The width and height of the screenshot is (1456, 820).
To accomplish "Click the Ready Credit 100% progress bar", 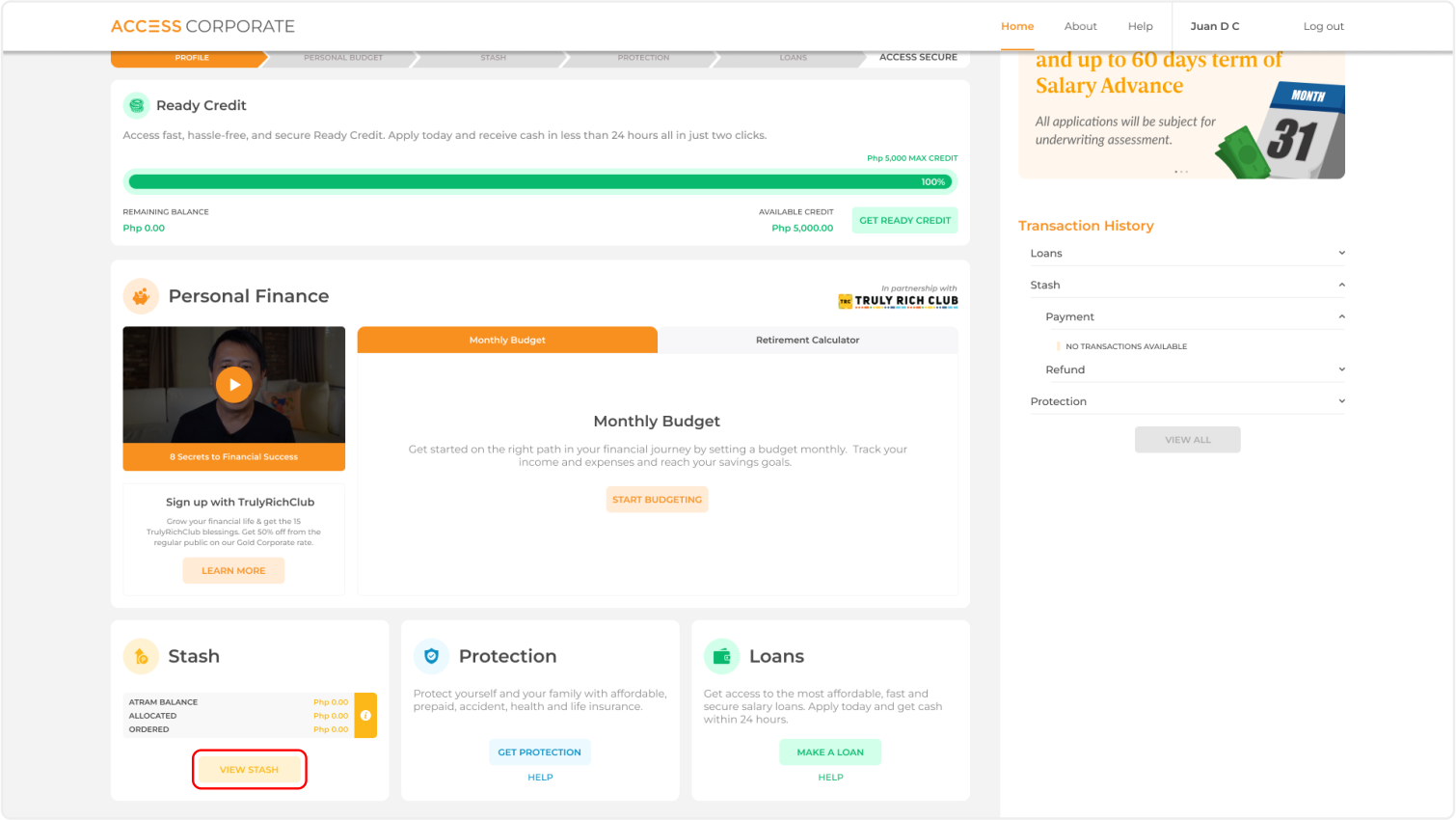I will pyautogui.click(x=540, y=181).
